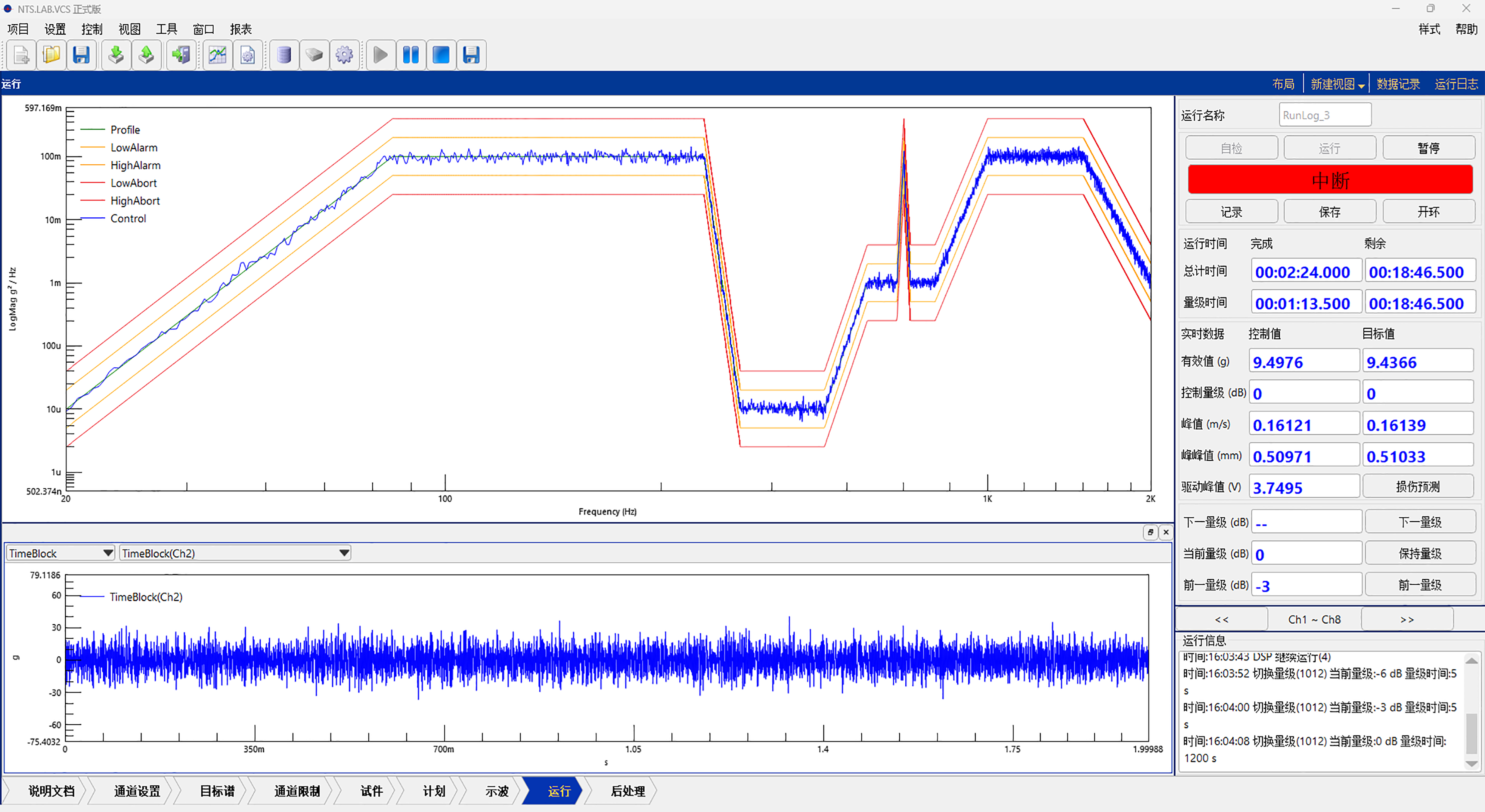Switch to the 目标谱 tab
The image size is (1485, 812).
click(217, 791)
